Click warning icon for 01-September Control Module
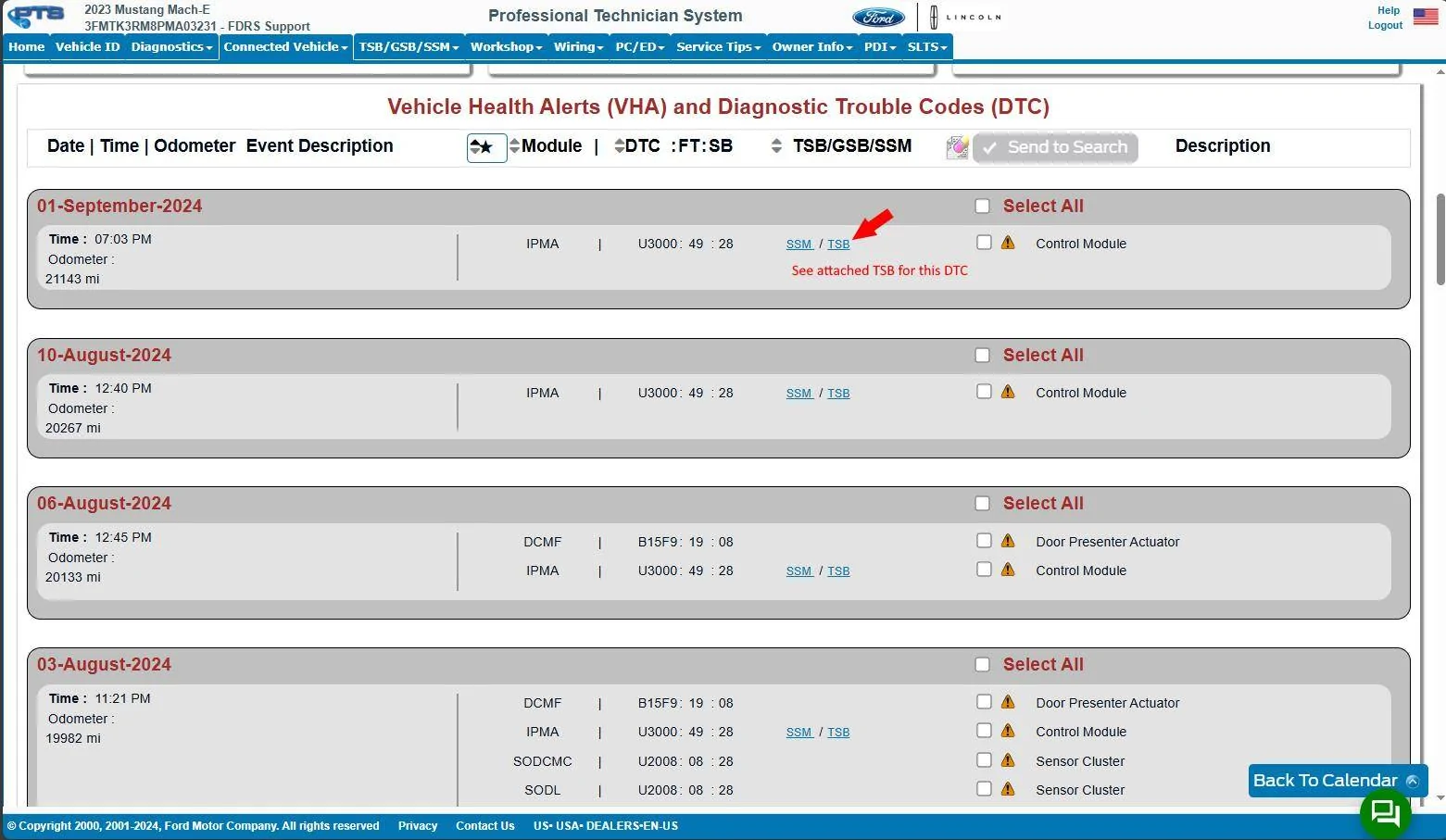The height and width of the screenshot is (840, 1446). 1008,243
